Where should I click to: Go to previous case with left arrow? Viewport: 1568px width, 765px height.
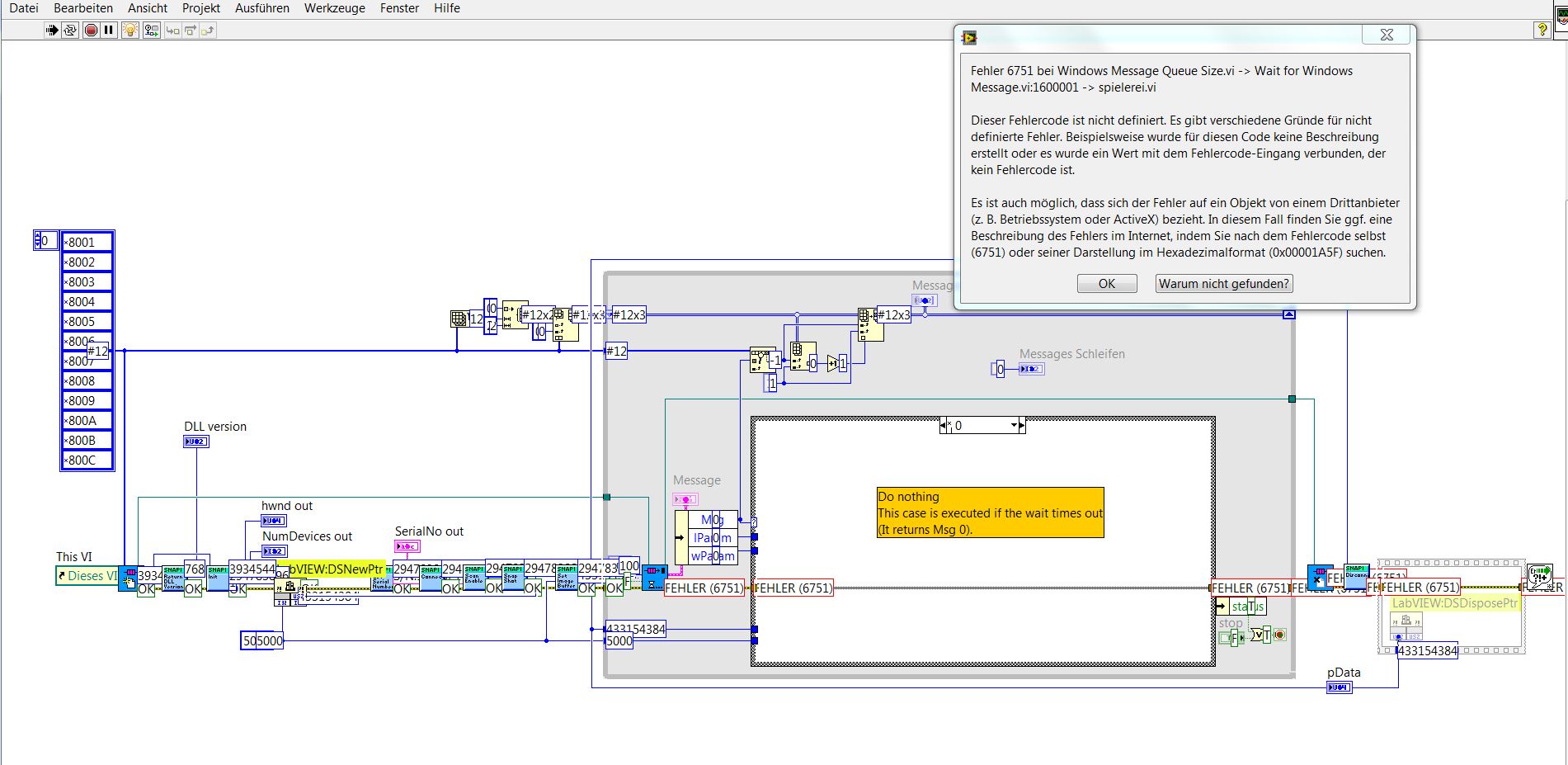coord(944,426)
